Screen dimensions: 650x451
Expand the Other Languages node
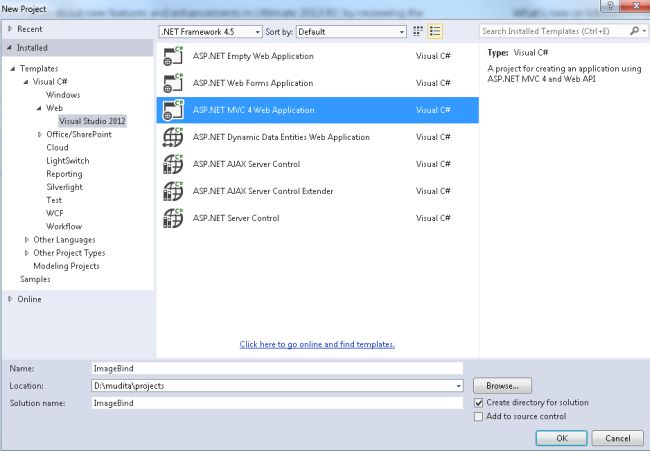[27, 240]
